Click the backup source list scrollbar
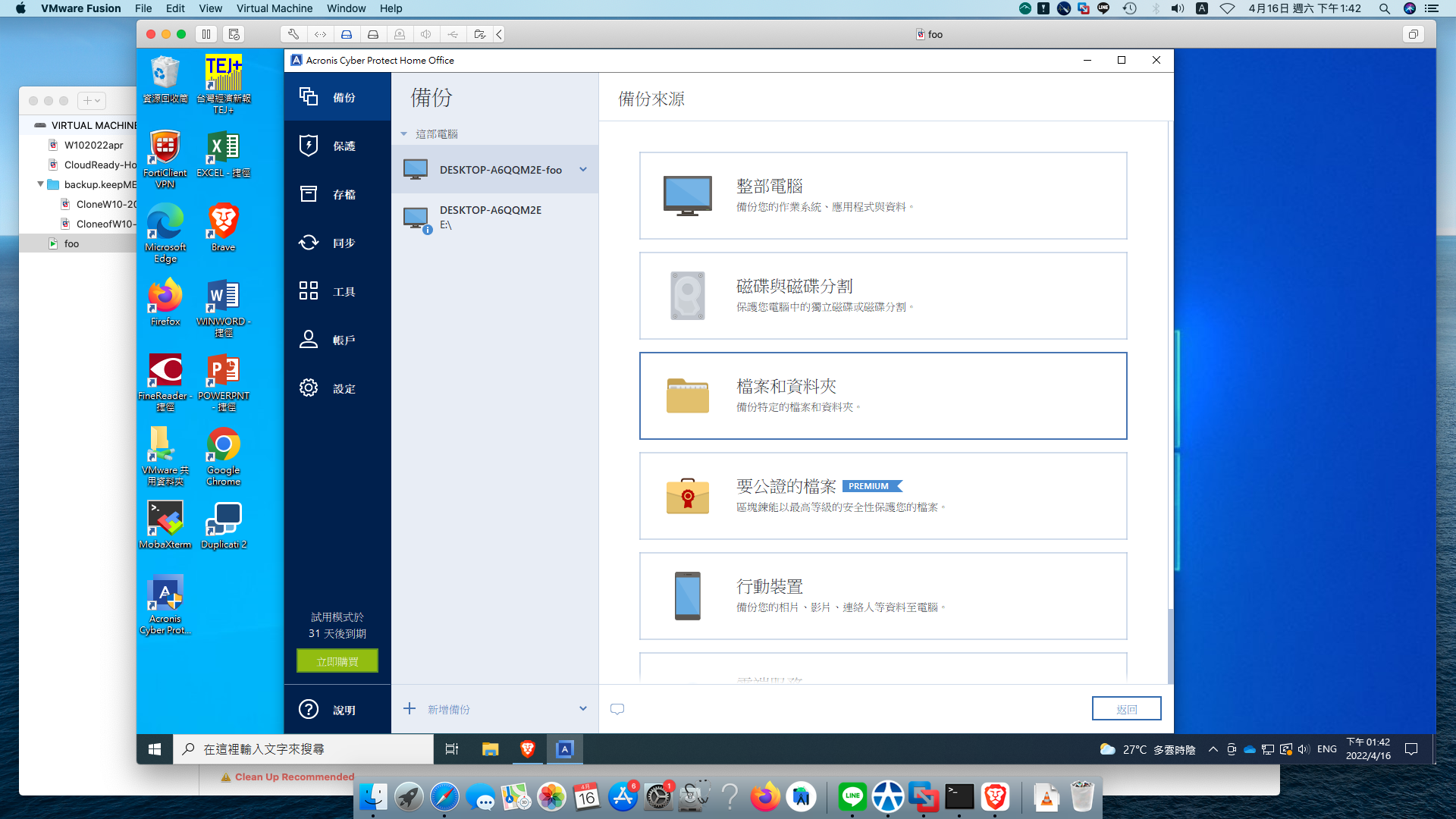The width and height of the screenshot is (1456, 819). (1170, 379)
